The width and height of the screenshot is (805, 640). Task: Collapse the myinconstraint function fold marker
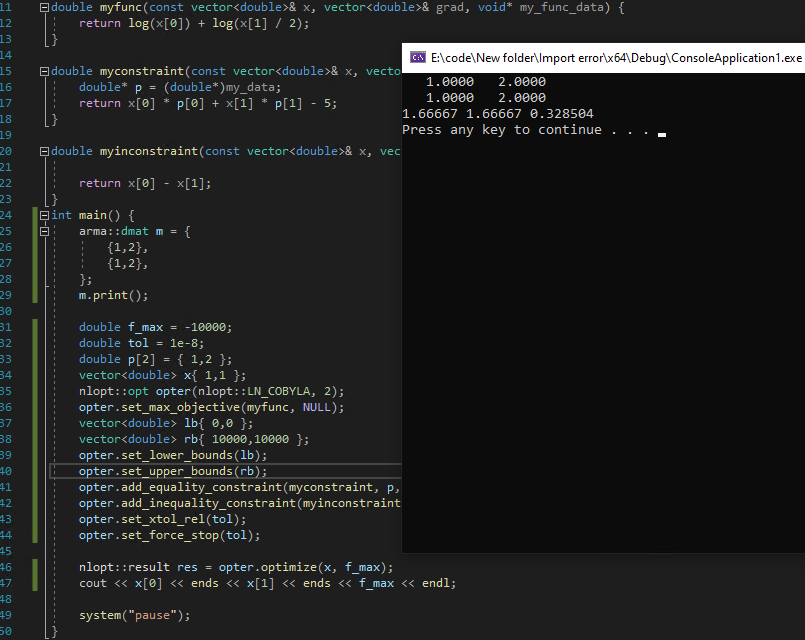coord(45,151)
